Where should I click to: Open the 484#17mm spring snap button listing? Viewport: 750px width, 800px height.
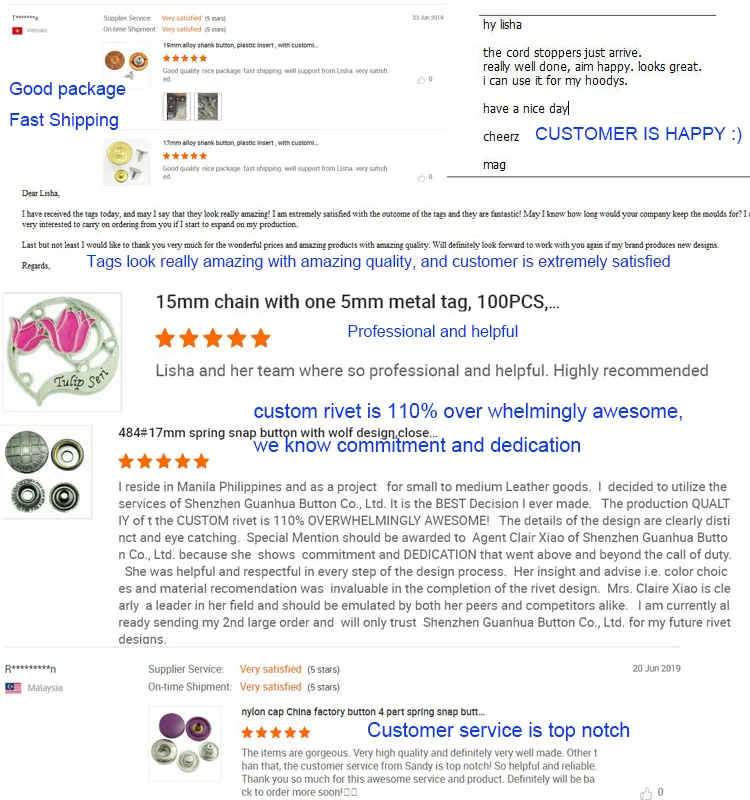click(277, 433)
